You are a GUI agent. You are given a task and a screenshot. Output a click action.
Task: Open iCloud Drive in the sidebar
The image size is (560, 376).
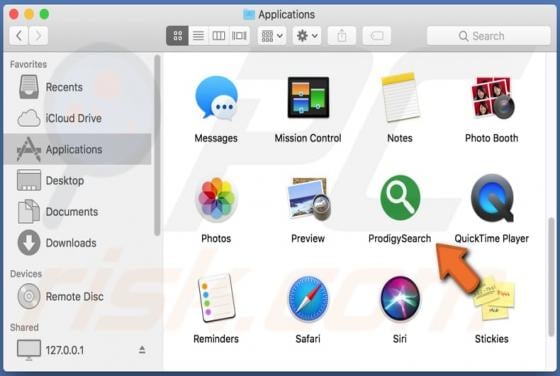(77, 118)
